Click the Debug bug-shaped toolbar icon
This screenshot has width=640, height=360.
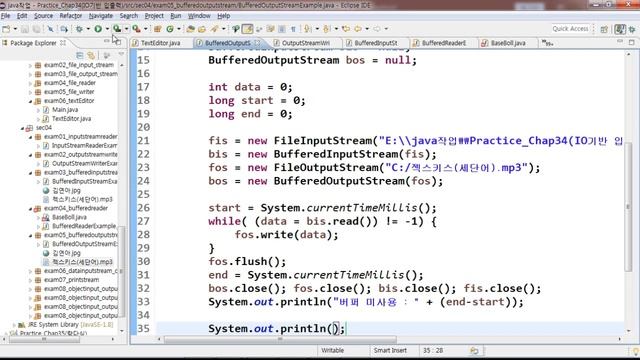[79, 29]
